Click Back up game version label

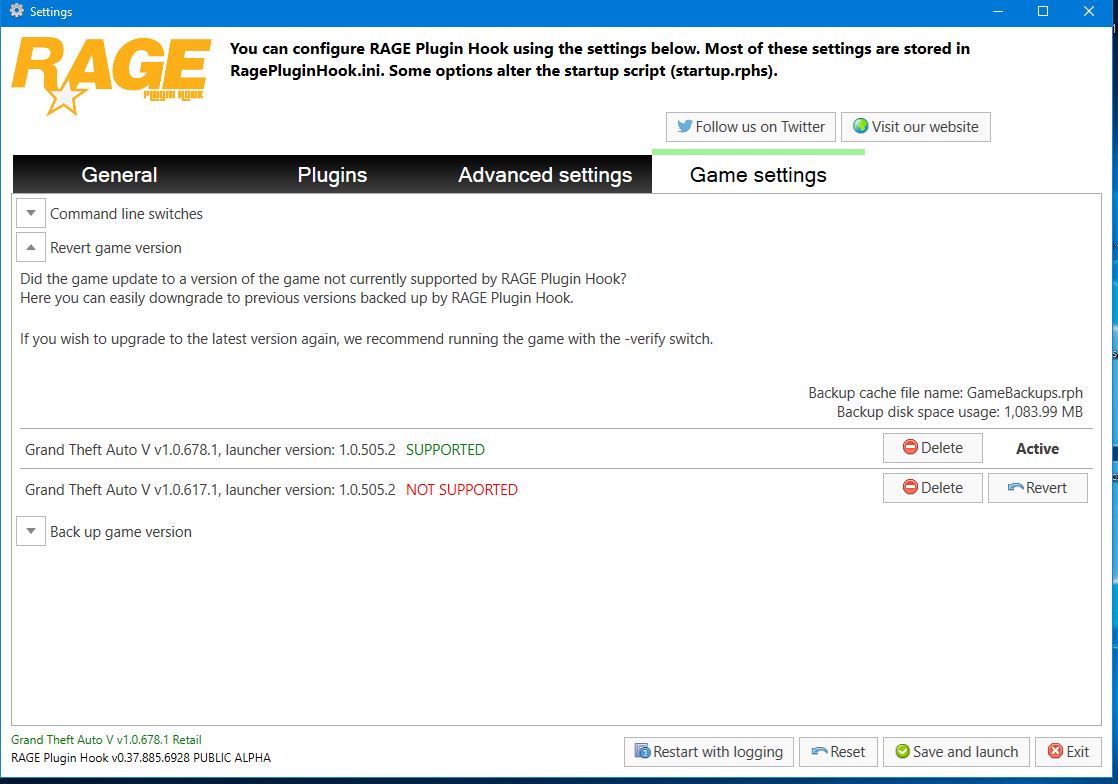click(120, 532)
